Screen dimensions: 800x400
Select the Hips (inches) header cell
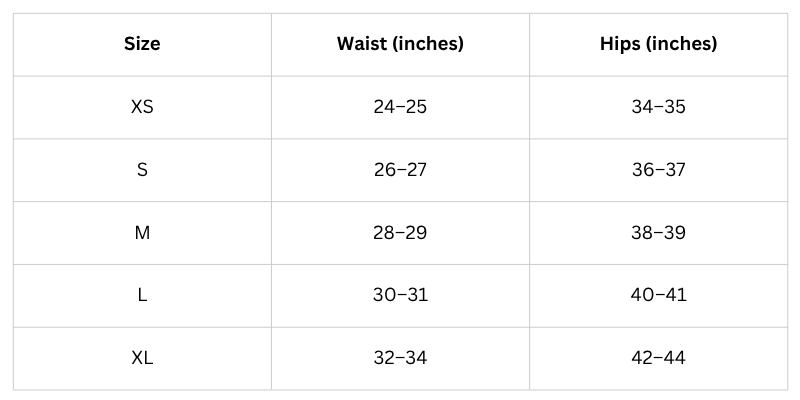point(658,44)
